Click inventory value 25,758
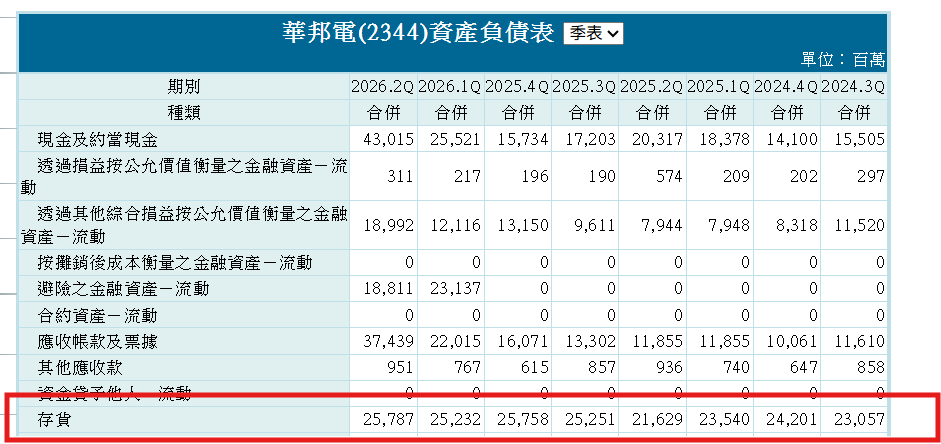 coord(523,419)
